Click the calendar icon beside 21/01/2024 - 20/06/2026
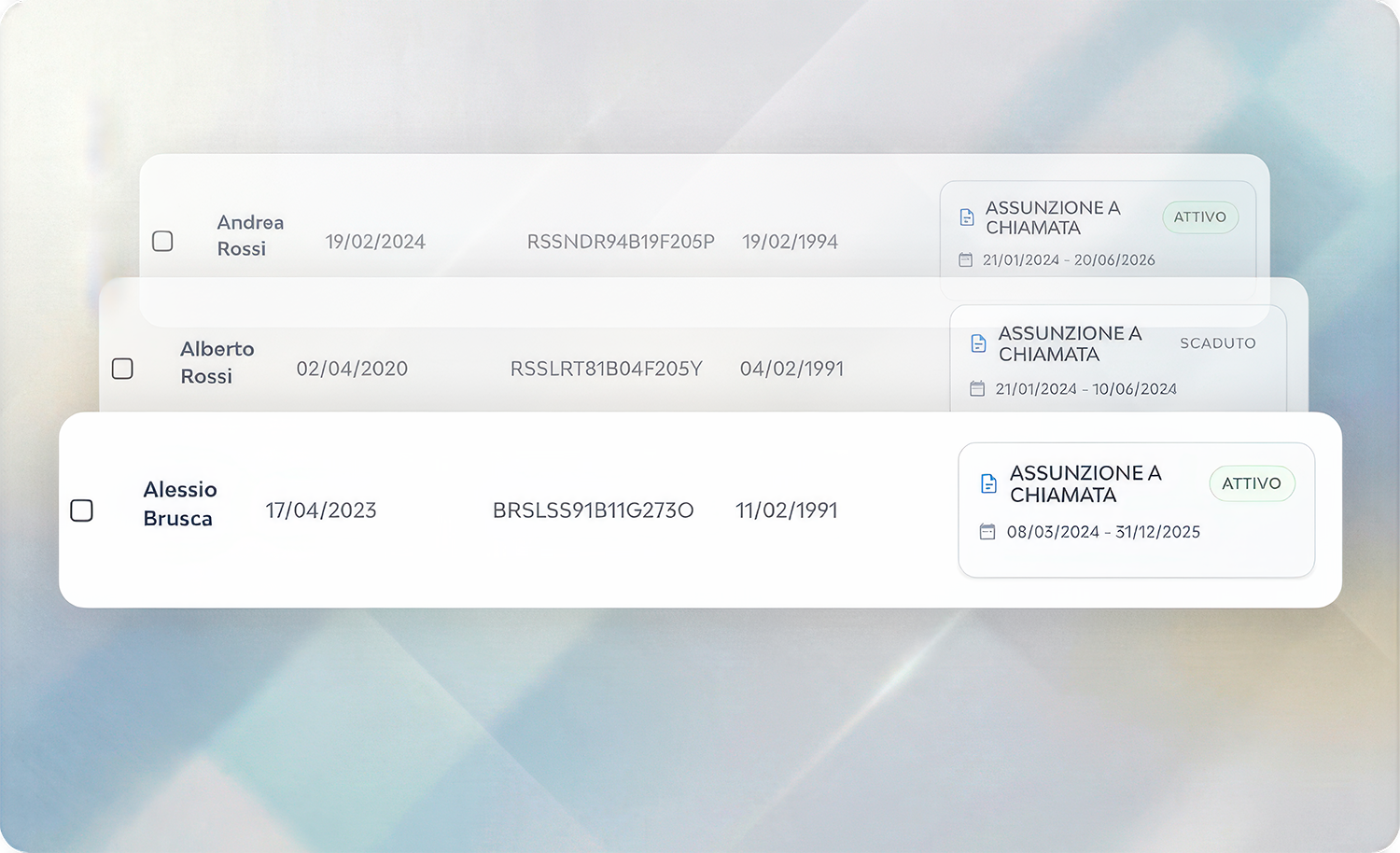 coord(966,260)
